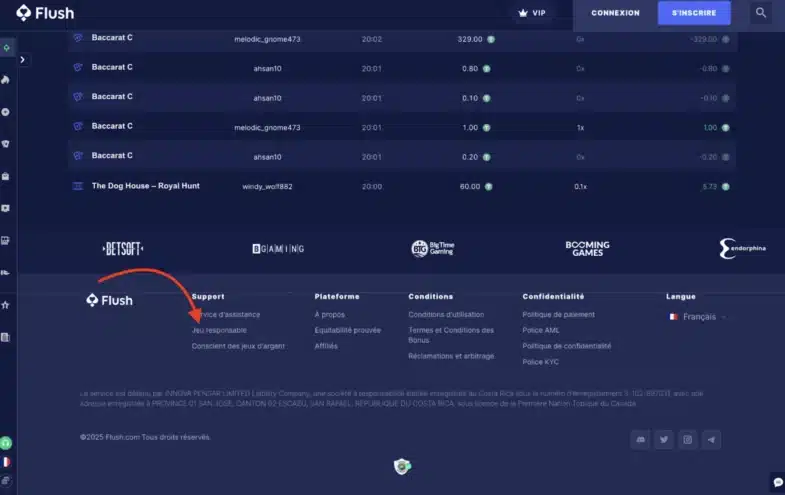This screenshot has height=495, width=785.
Task: Click the Confidentialité footer heading
Action: 553,296
